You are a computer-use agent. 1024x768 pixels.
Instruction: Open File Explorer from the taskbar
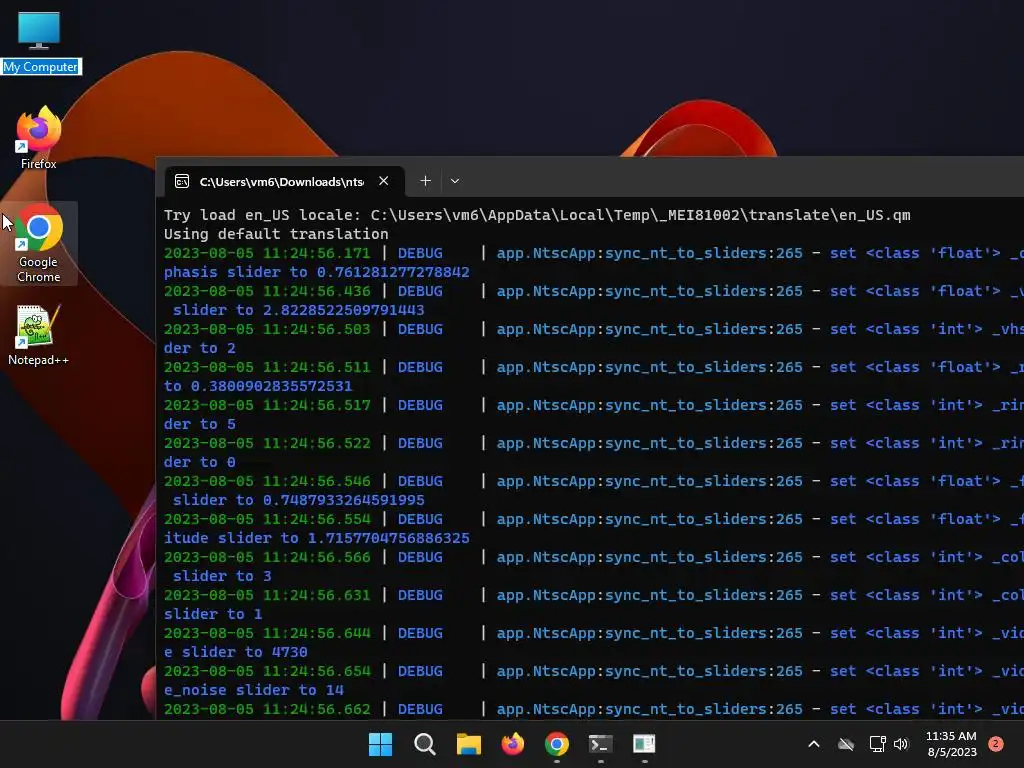[x=468, y=744]
